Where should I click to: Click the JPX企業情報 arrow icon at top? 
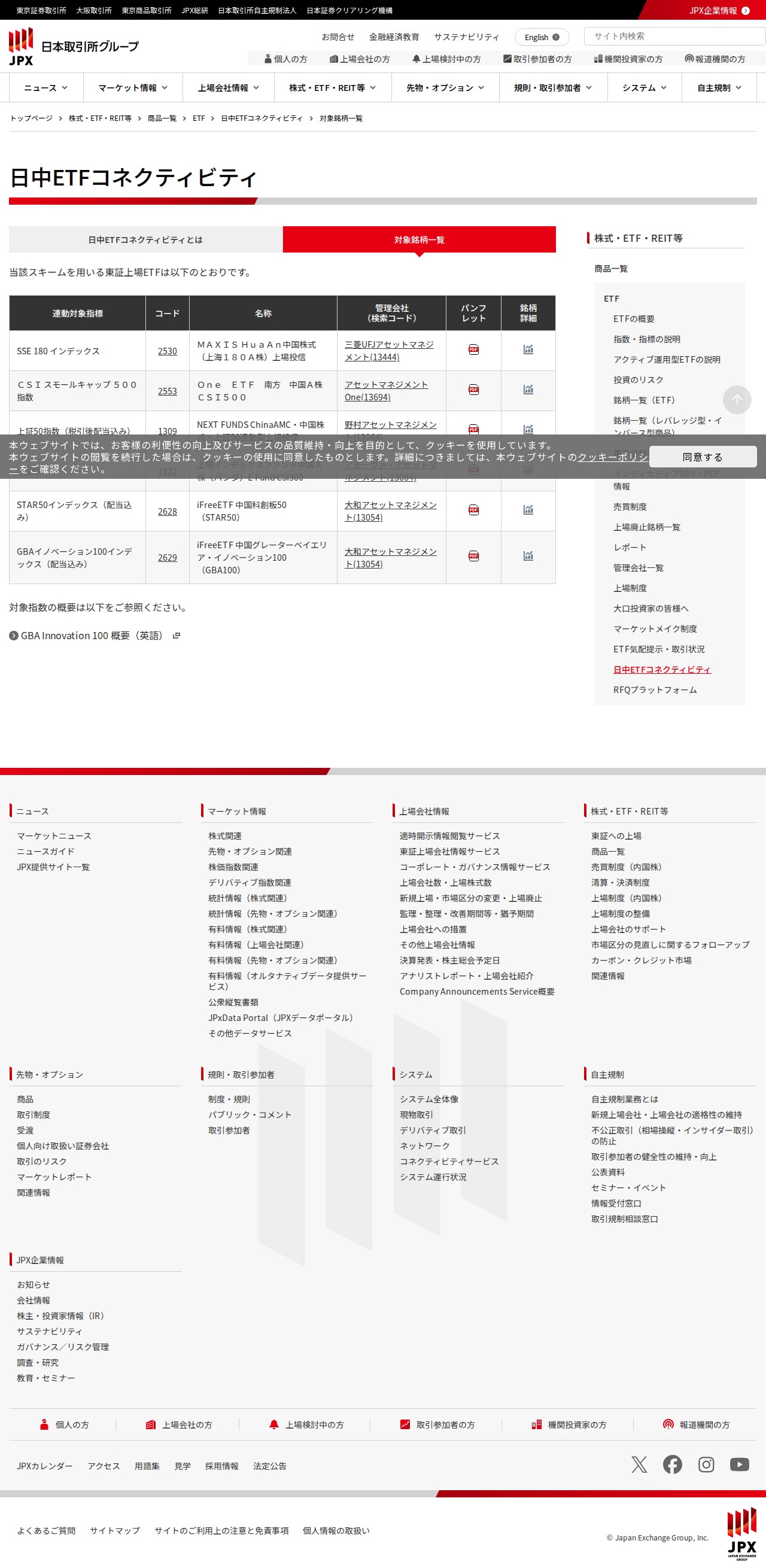point(745,10)
